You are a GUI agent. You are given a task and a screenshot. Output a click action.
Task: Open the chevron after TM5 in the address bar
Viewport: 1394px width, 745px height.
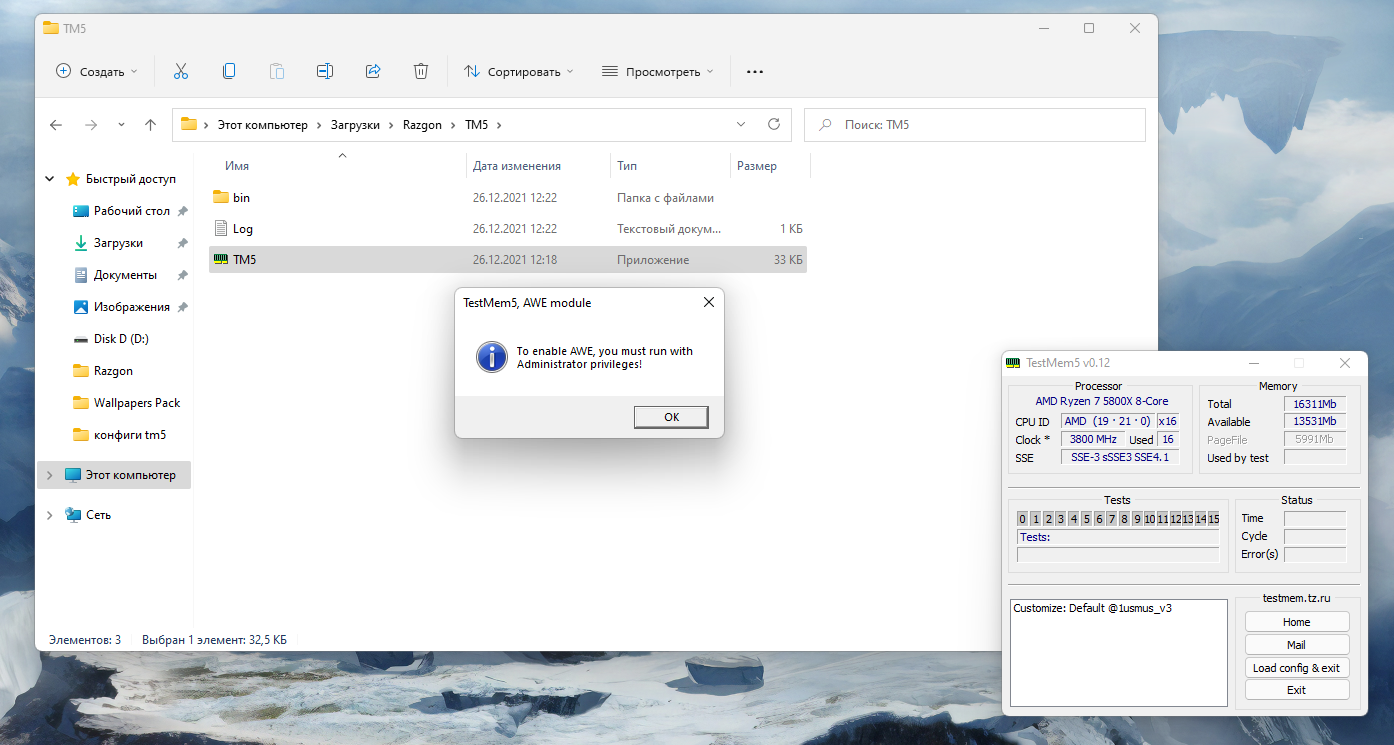498,125
